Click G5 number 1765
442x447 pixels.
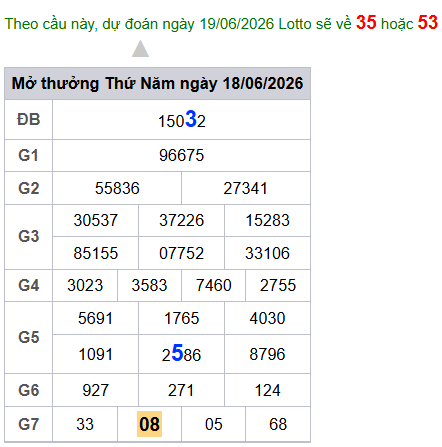click(181, 318)
